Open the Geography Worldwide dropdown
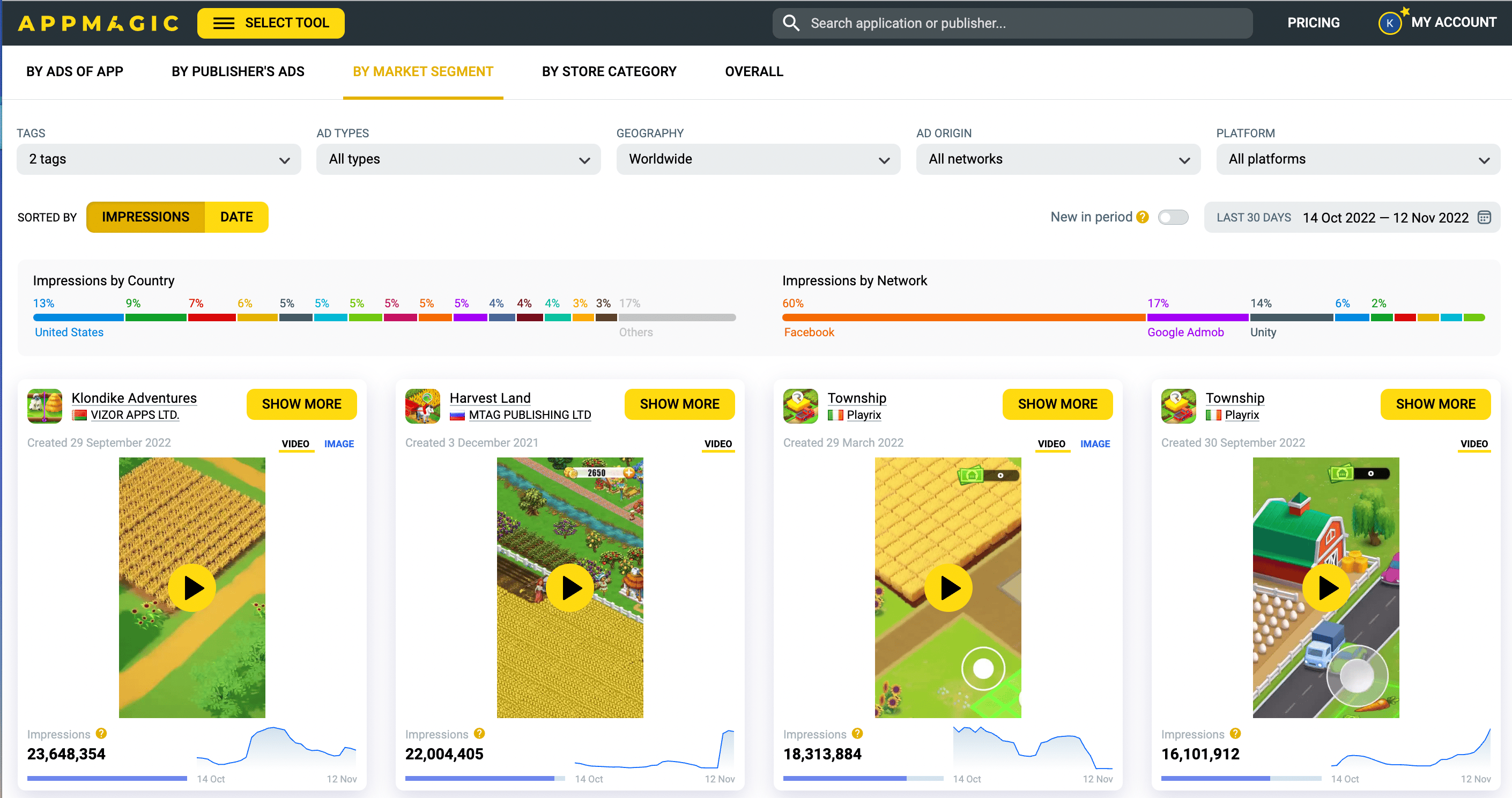Viewport: 1512px width, 798px height. pos(758,159)
